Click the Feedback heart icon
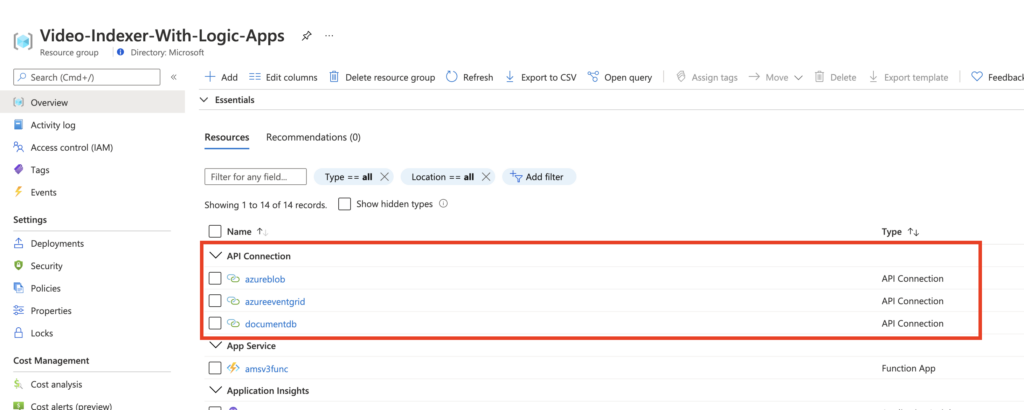This screenshot has width=1024, height=410. [977, 77]
